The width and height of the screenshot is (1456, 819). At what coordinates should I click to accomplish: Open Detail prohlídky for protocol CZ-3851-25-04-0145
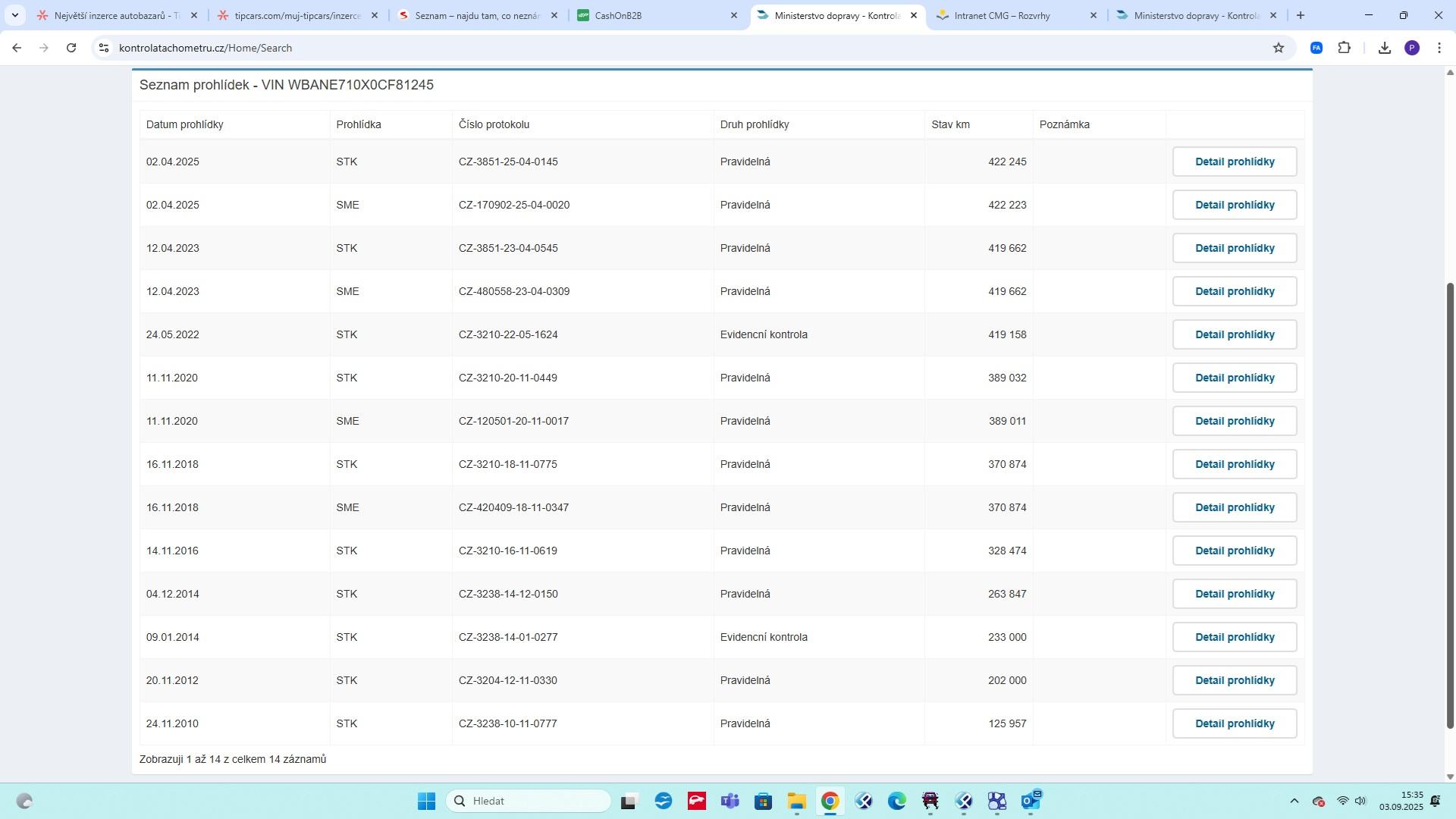[1235, 162]
